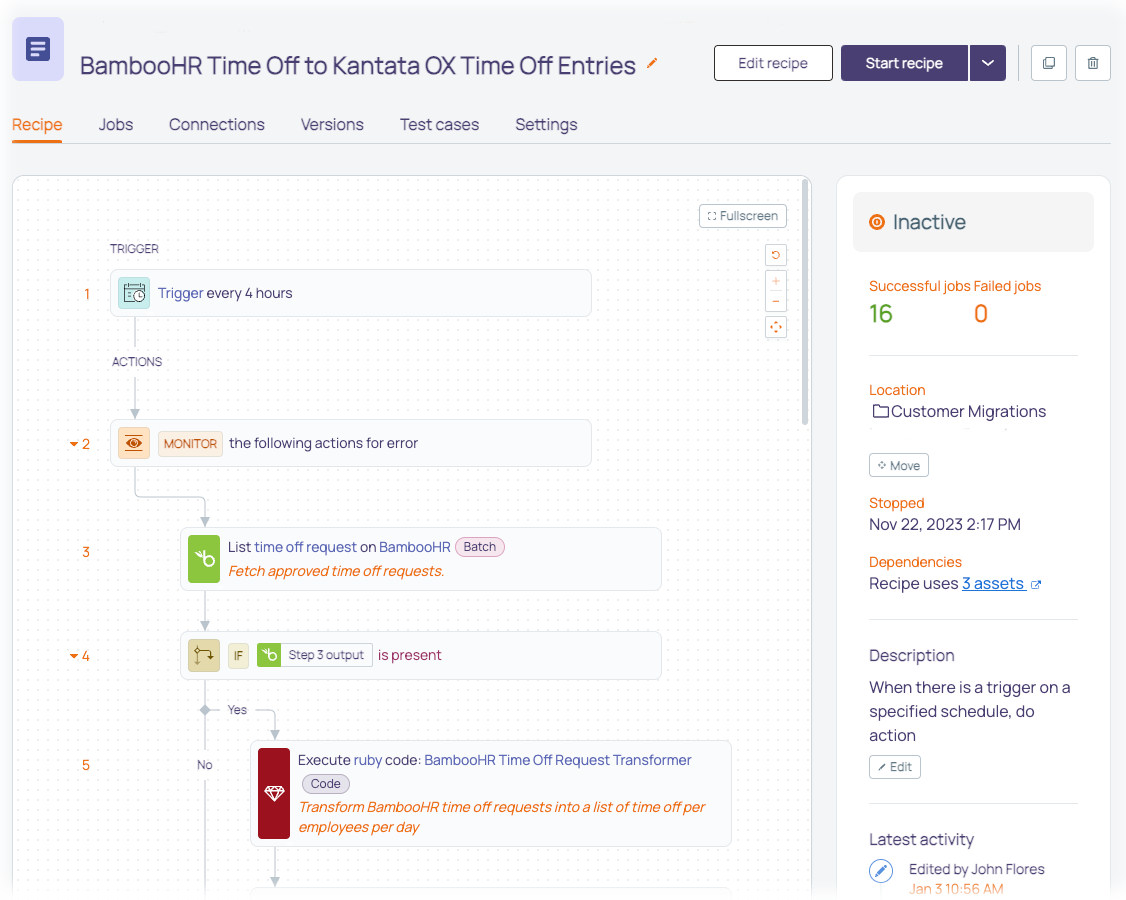This screenshot has height=900, width=1126.
Task: Click the 'is present' condition text
Action: click(409, 655)
